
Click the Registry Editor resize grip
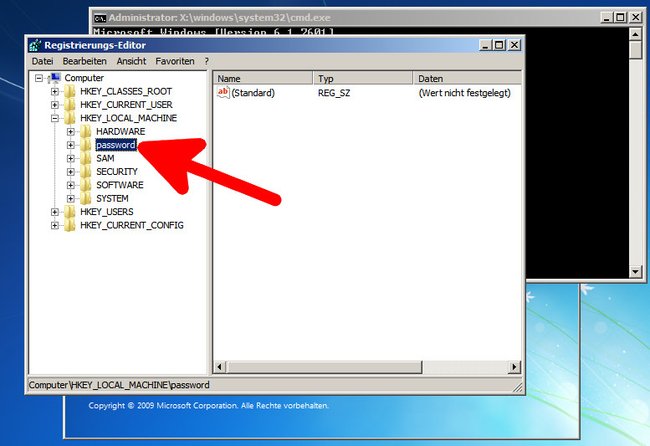[x=518, y=387]
